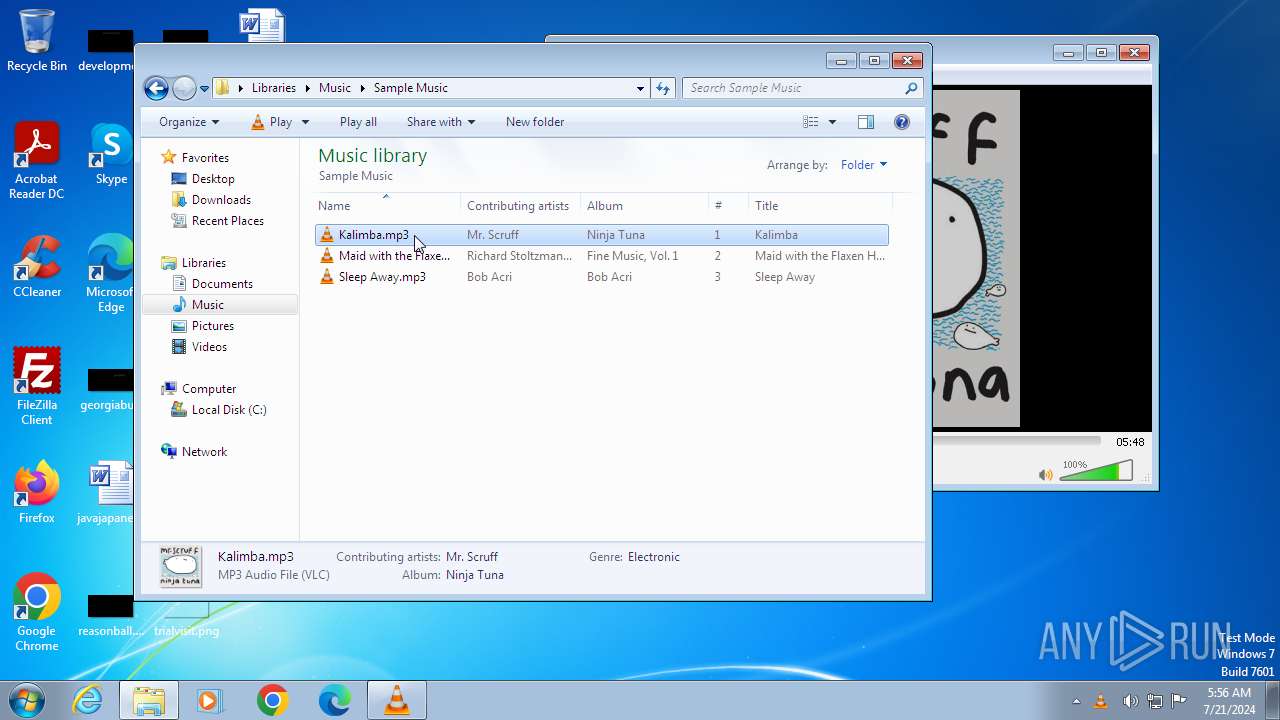Select Network in navigation pane
The image size is (1280, 720).
[204, 452]
